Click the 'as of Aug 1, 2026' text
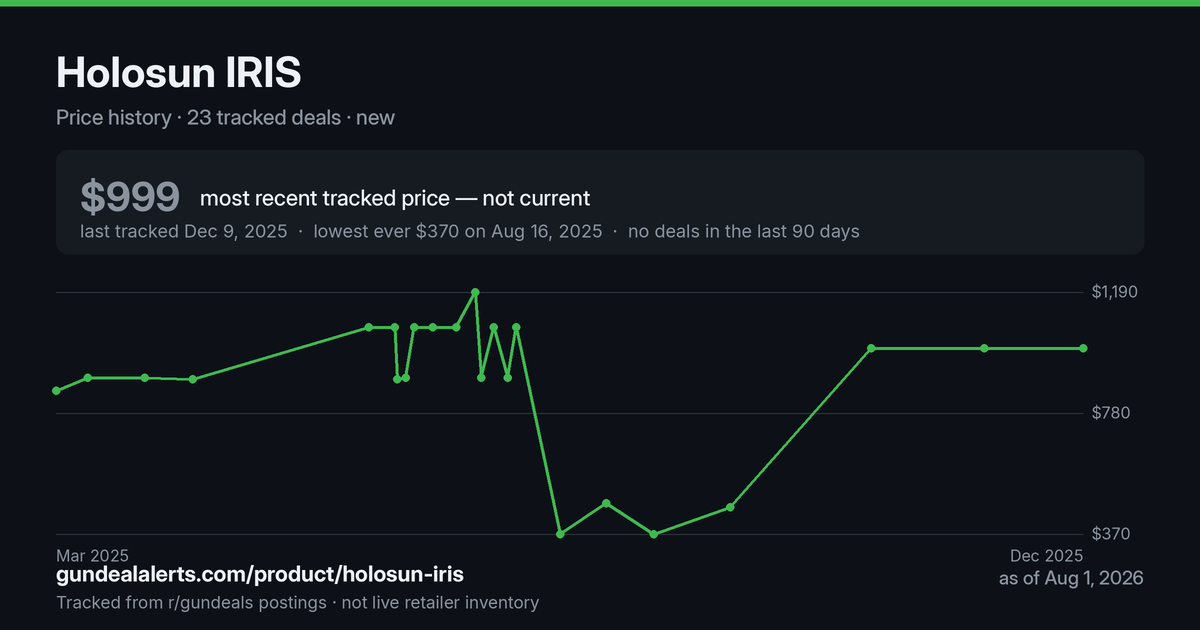 (1071, 578)
